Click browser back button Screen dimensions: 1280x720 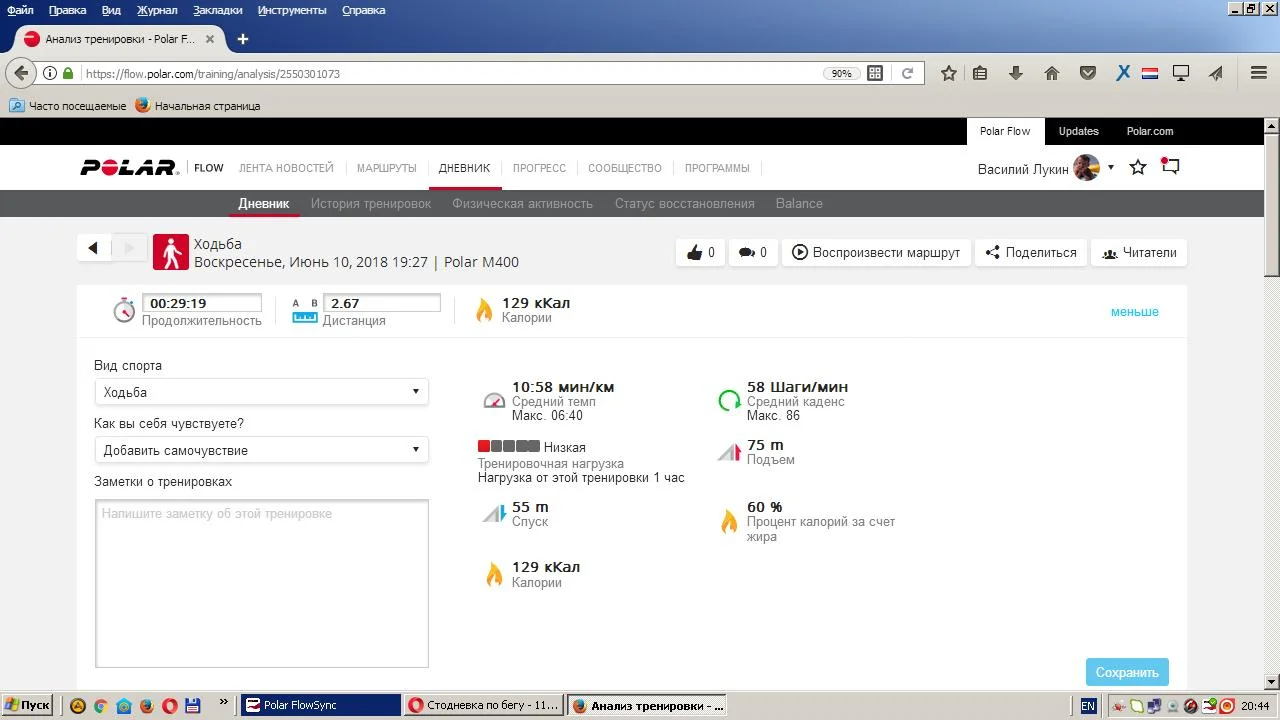click(22, 73)
